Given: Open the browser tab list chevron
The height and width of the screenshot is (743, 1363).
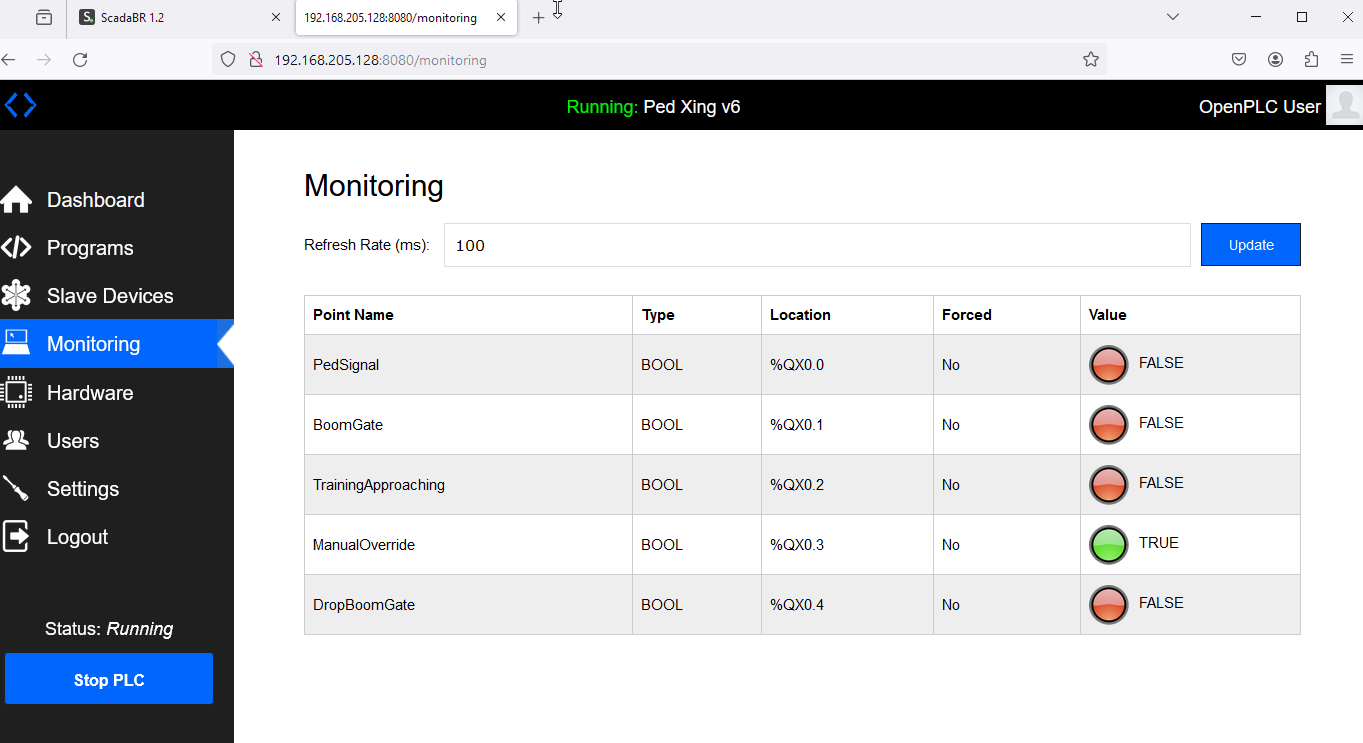Looking at the screenshot, I should point(1172,16).
